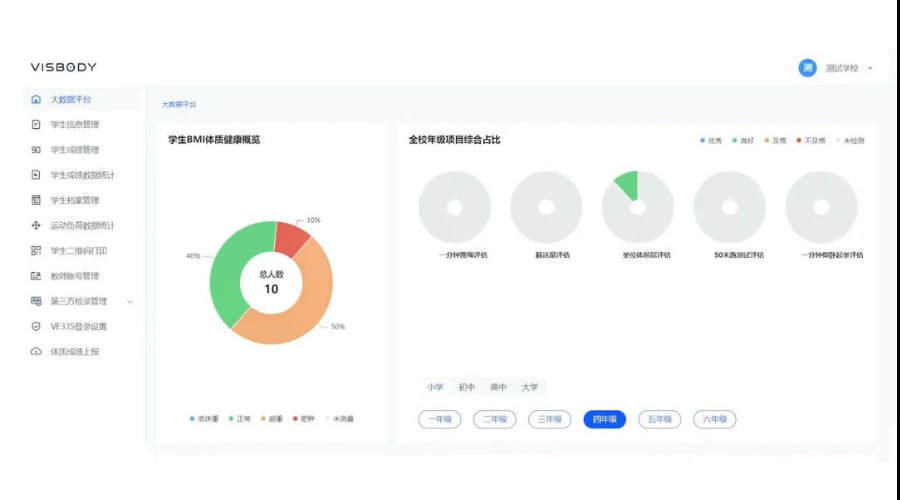900x500 pixels.
Task: Click the archive icon for 学生档案管理
Action: (36, 200)
